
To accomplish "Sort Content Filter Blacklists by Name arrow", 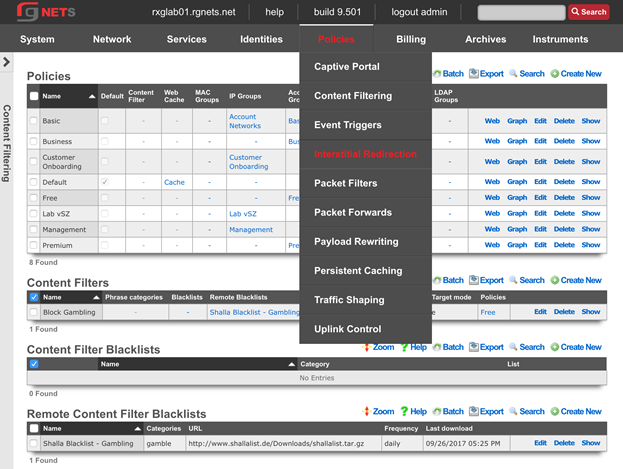I will point(292,364).
